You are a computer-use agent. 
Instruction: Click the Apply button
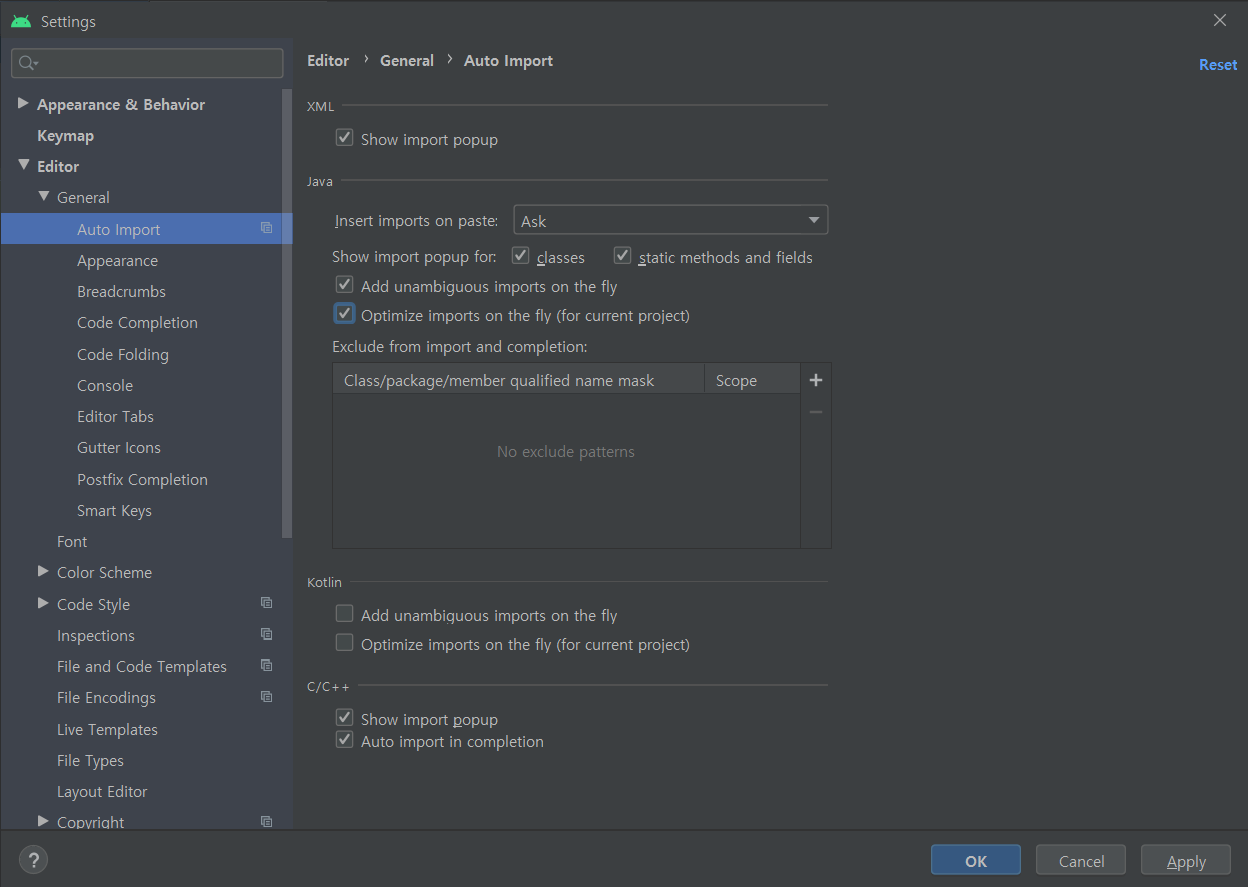point(1186,860)
